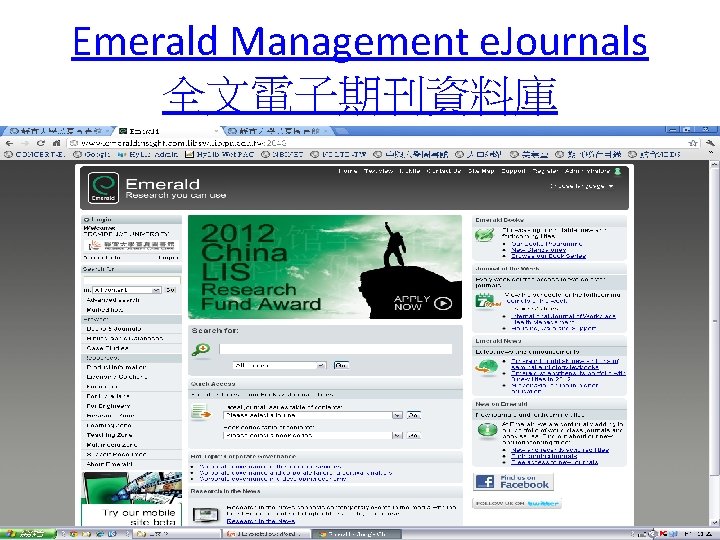The image size is (720, 540).
Task: Click the browser back arrow
Action: click(10, 143)
